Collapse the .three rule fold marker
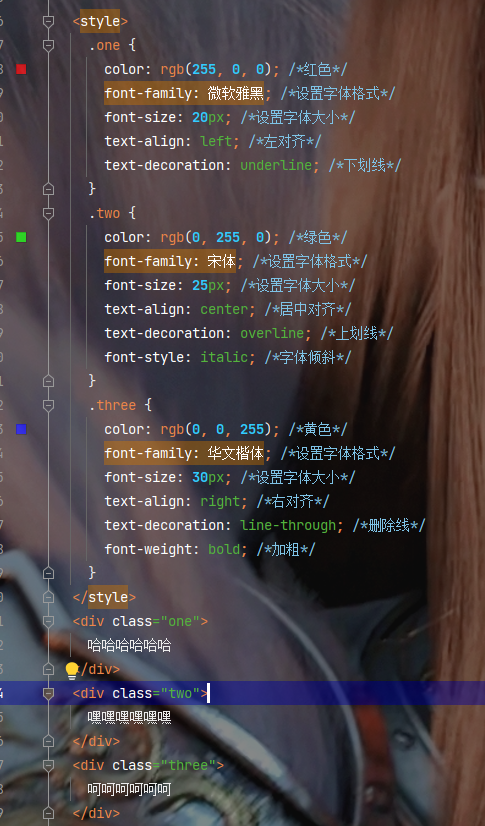This screenshot has height=826, width=485. click(48, 405)
